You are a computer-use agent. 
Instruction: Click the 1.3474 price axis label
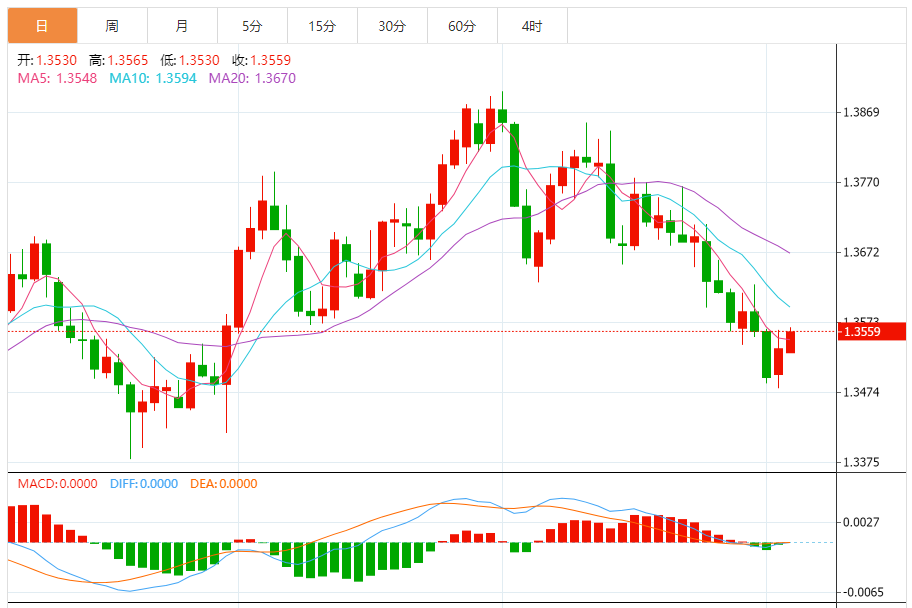pyautogui.click(x=861, y=392)
